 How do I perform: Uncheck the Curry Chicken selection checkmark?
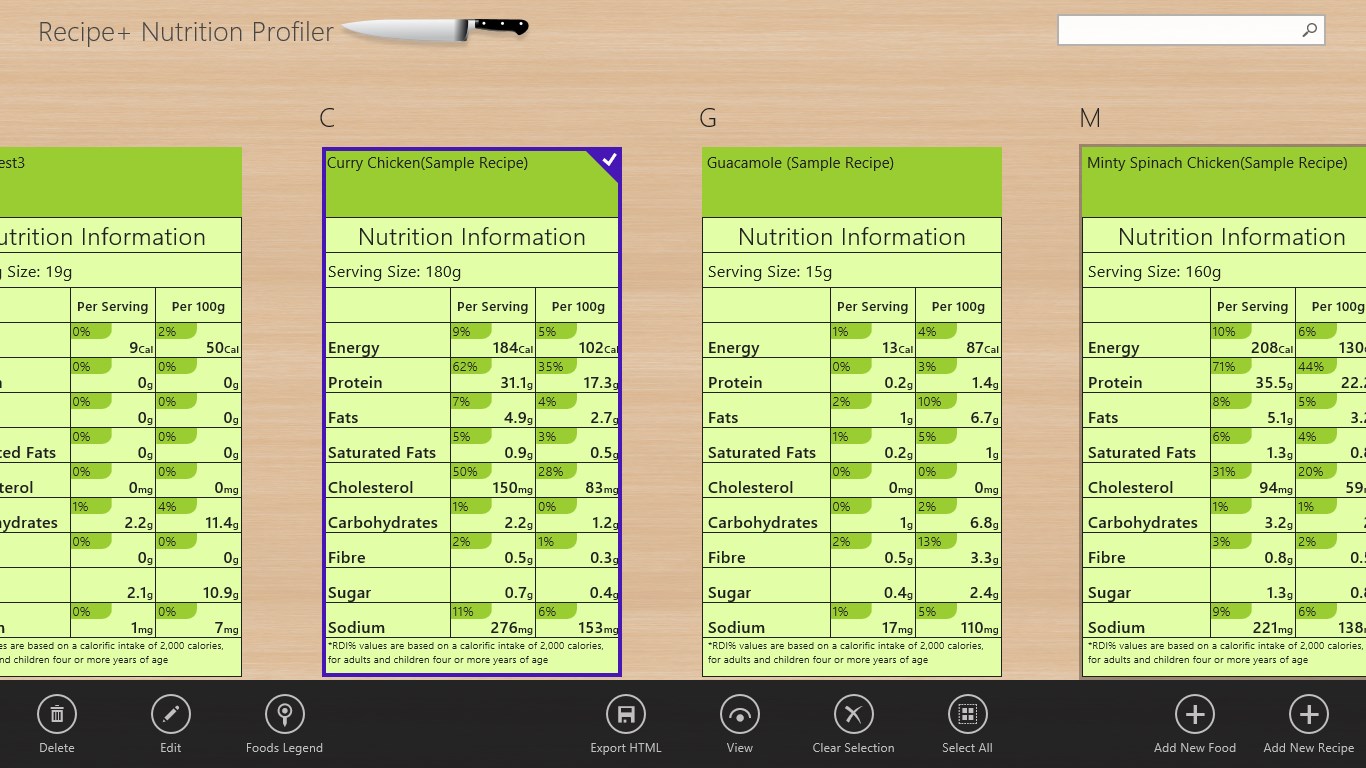pyautogui.click(x=609, y=160)
